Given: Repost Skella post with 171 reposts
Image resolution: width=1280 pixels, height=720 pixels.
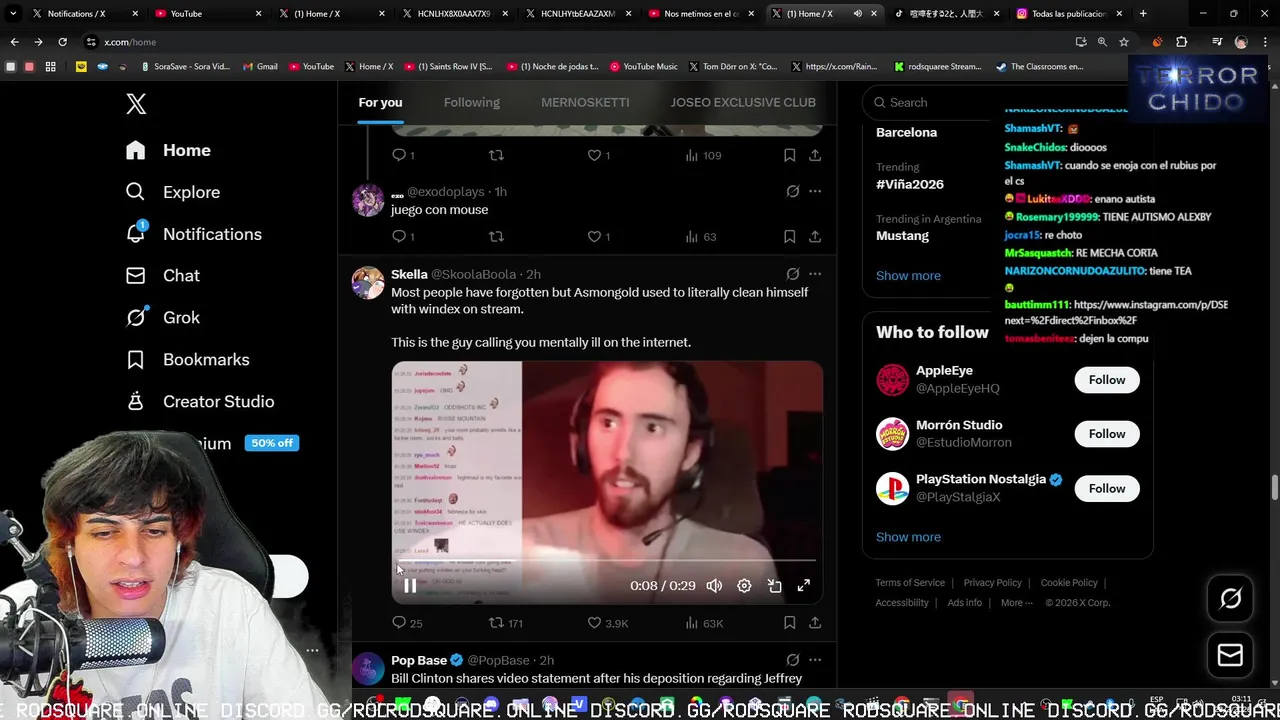Looking at the screenshot, I should pyautogui.click(x=505, y=623).
